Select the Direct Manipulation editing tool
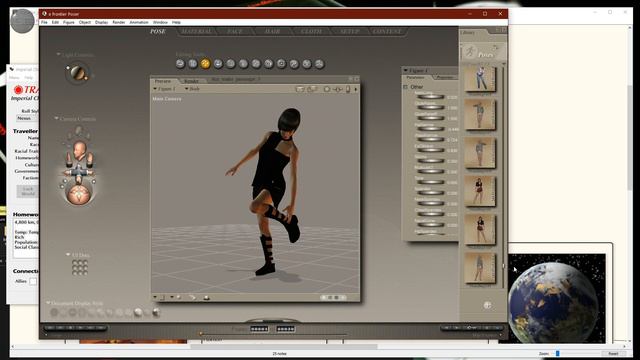 pos(319,64)
